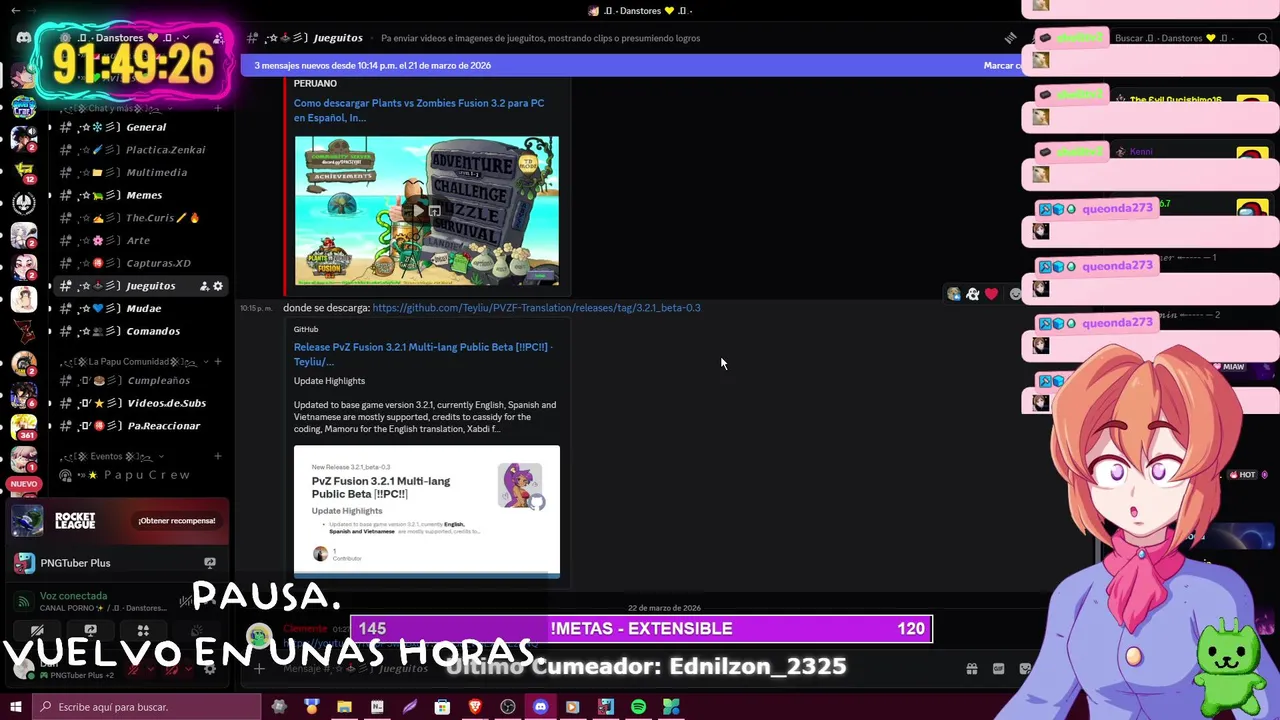Toggle camera in voice panel
1280x720 pixels.
pos(37,630)
